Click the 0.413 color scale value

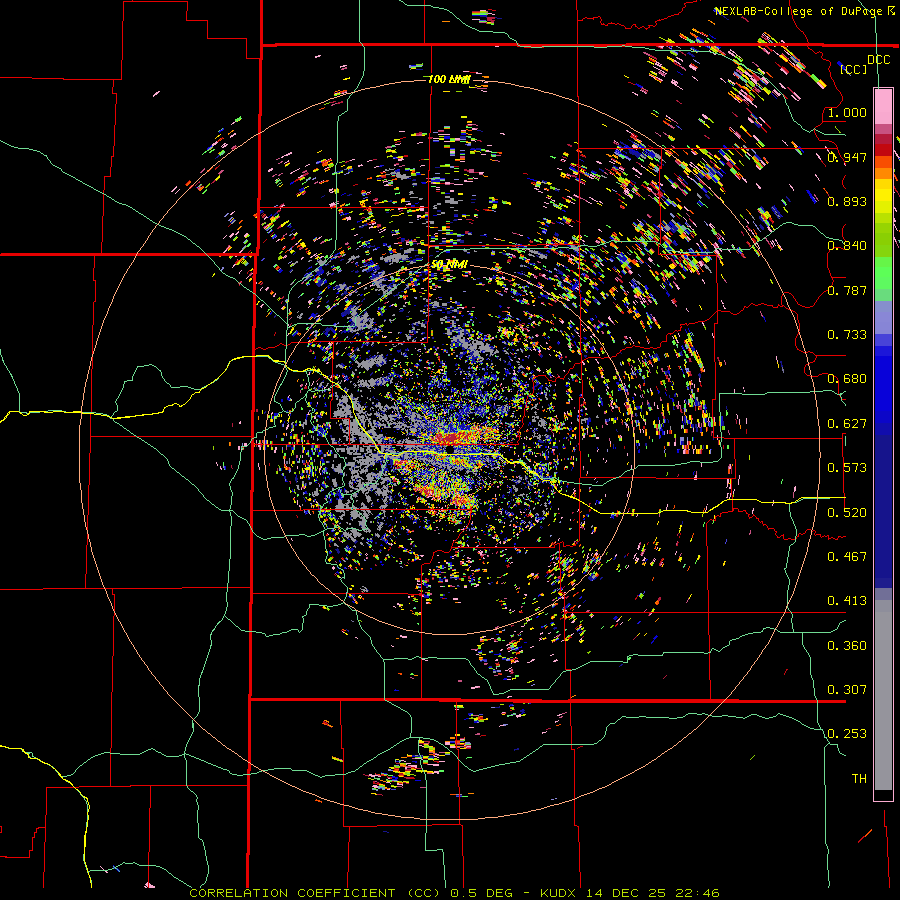(x=847, y=601)
